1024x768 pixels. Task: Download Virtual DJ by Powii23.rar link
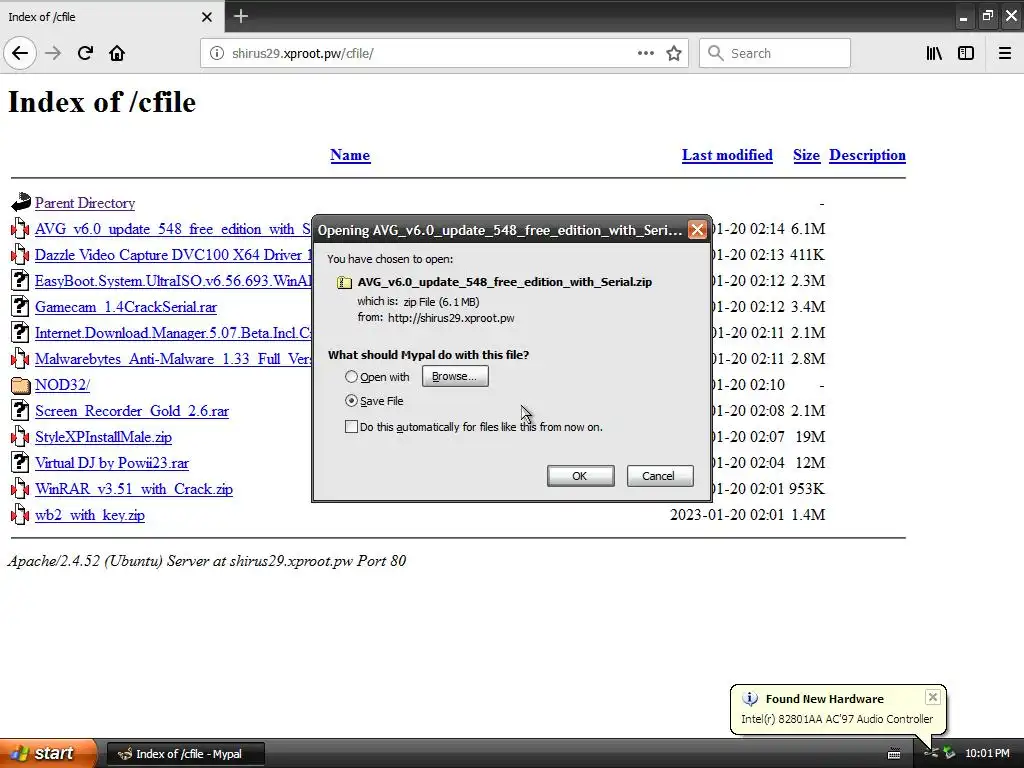(x=112, y=463)
